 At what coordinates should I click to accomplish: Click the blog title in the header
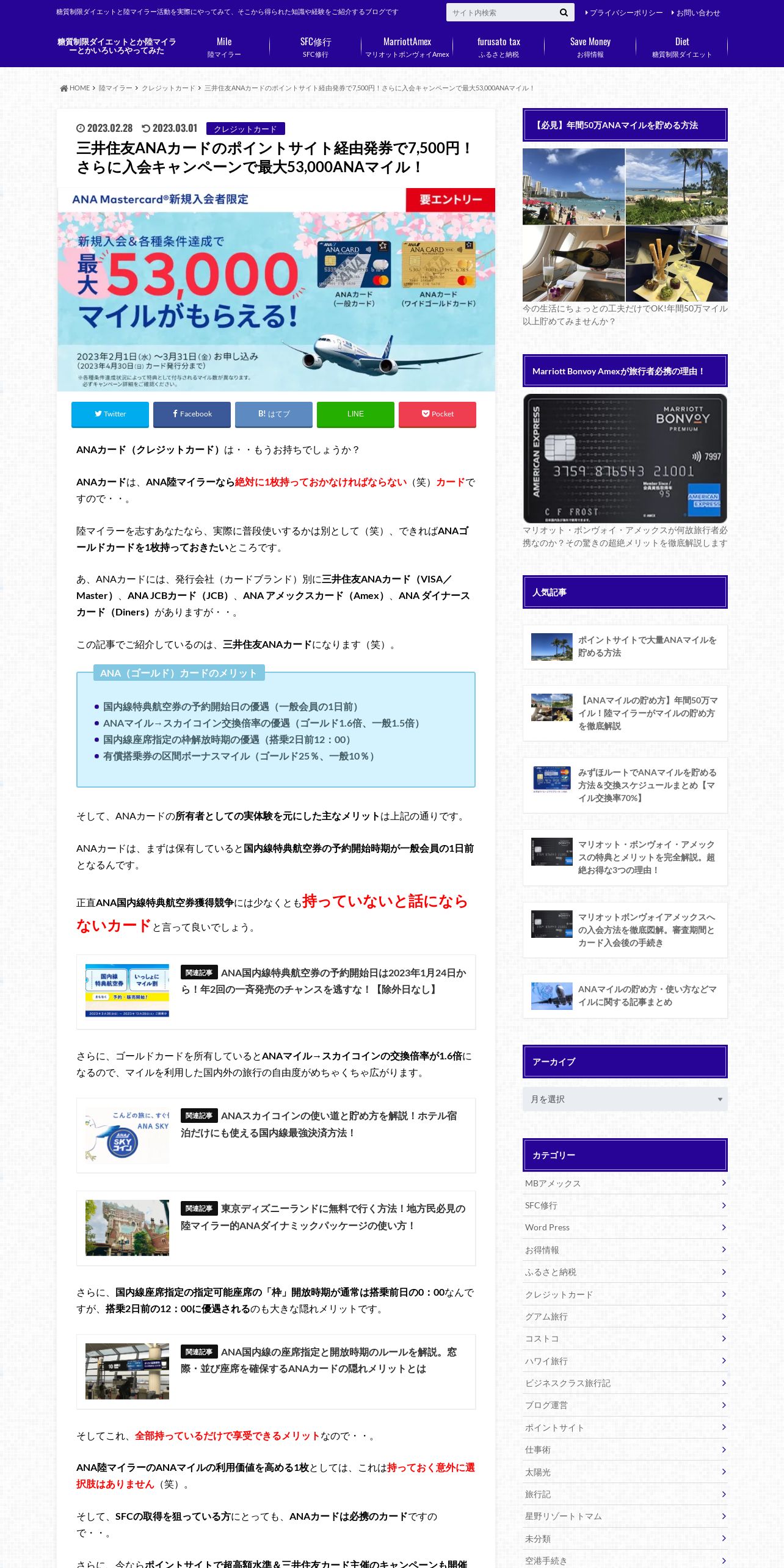[117, 46]
